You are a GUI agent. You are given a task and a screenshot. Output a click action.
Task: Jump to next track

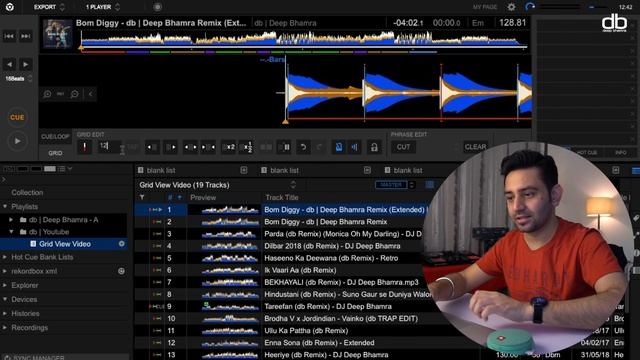[25, 36]
